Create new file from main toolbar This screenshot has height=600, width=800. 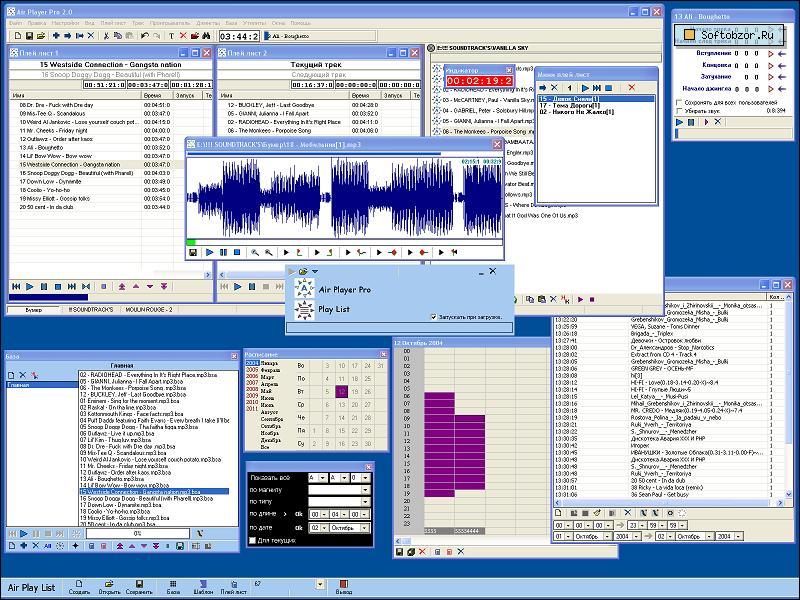point(17,36)
